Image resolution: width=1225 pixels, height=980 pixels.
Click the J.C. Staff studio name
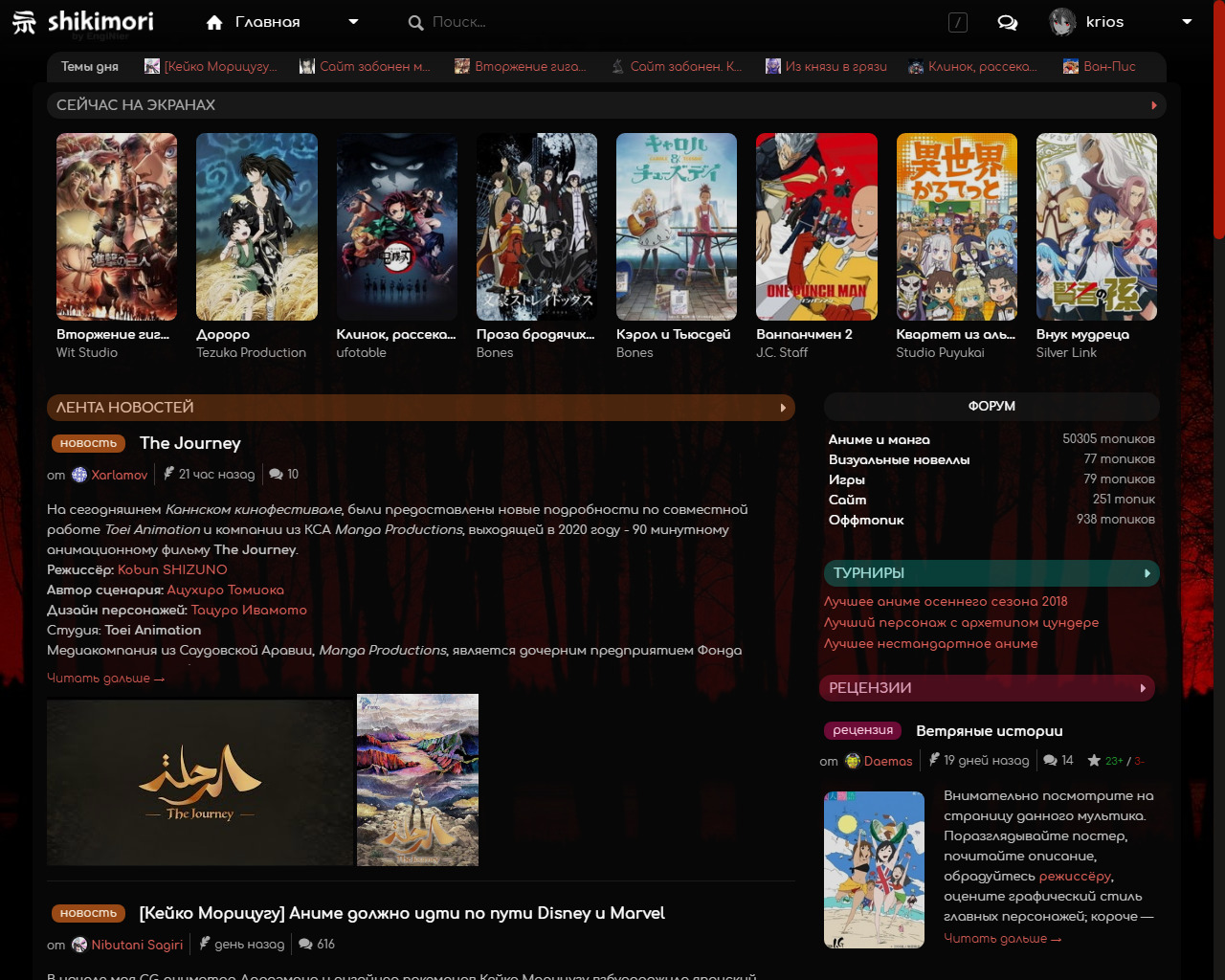(x=782, y=352)
